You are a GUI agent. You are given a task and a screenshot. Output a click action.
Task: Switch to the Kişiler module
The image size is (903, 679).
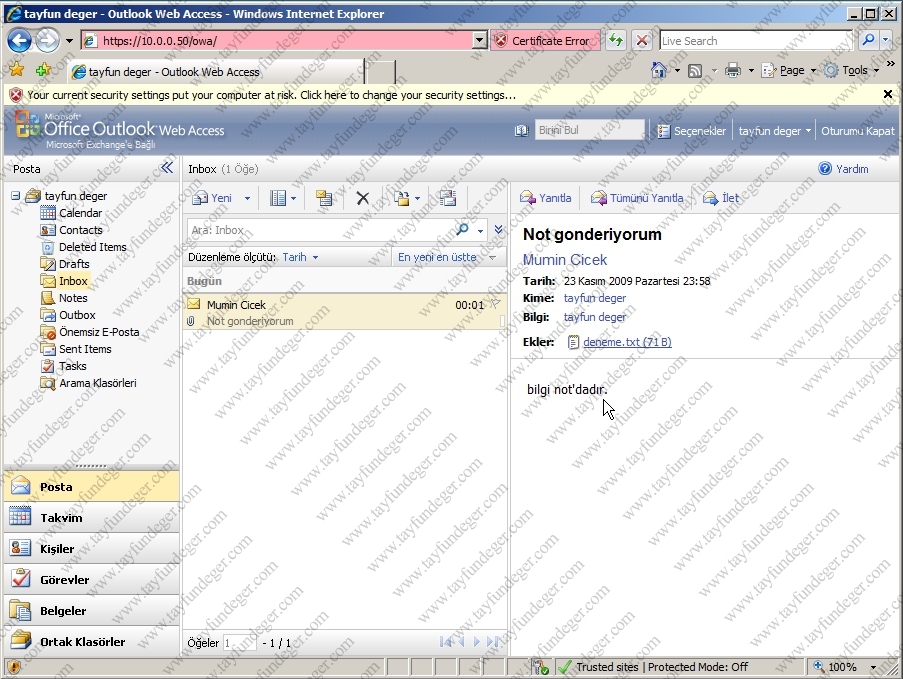pyautogui.click(x=92, y=548)
